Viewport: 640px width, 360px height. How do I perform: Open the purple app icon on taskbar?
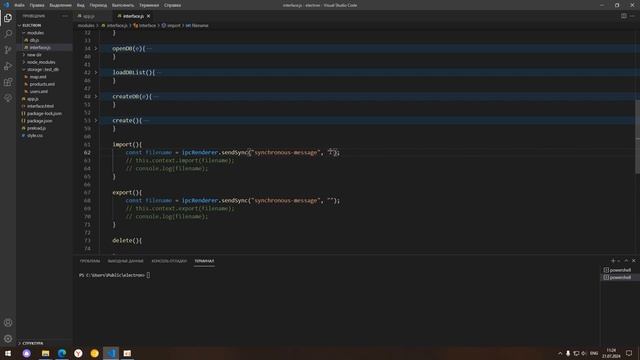click(x=27, y=353)
